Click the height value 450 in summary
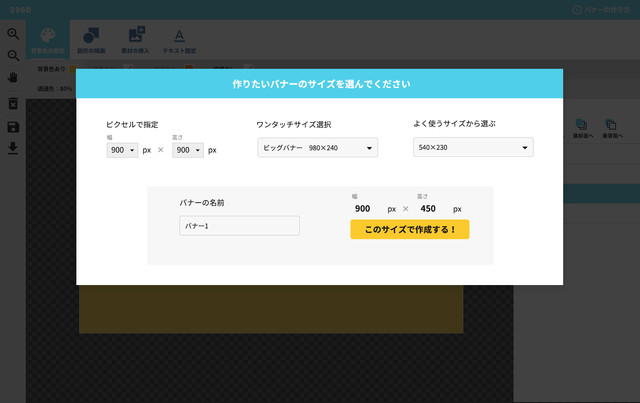Image resolution: width=640 pixels, height=403 pixels. tap(428, 209)
